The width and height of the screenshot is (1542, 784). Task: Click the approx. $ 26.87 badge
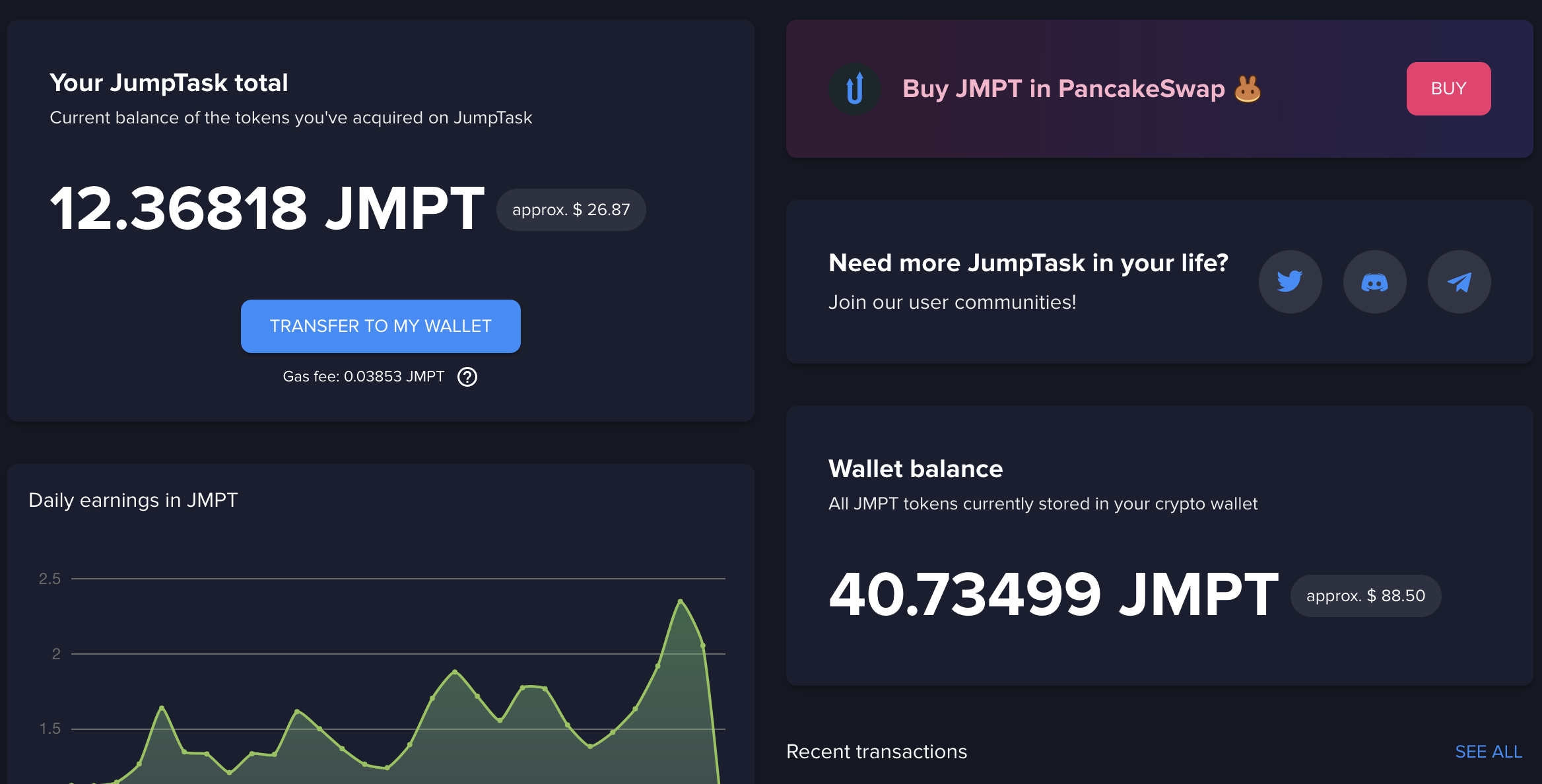pyautogui.click(x=571, y=210)
